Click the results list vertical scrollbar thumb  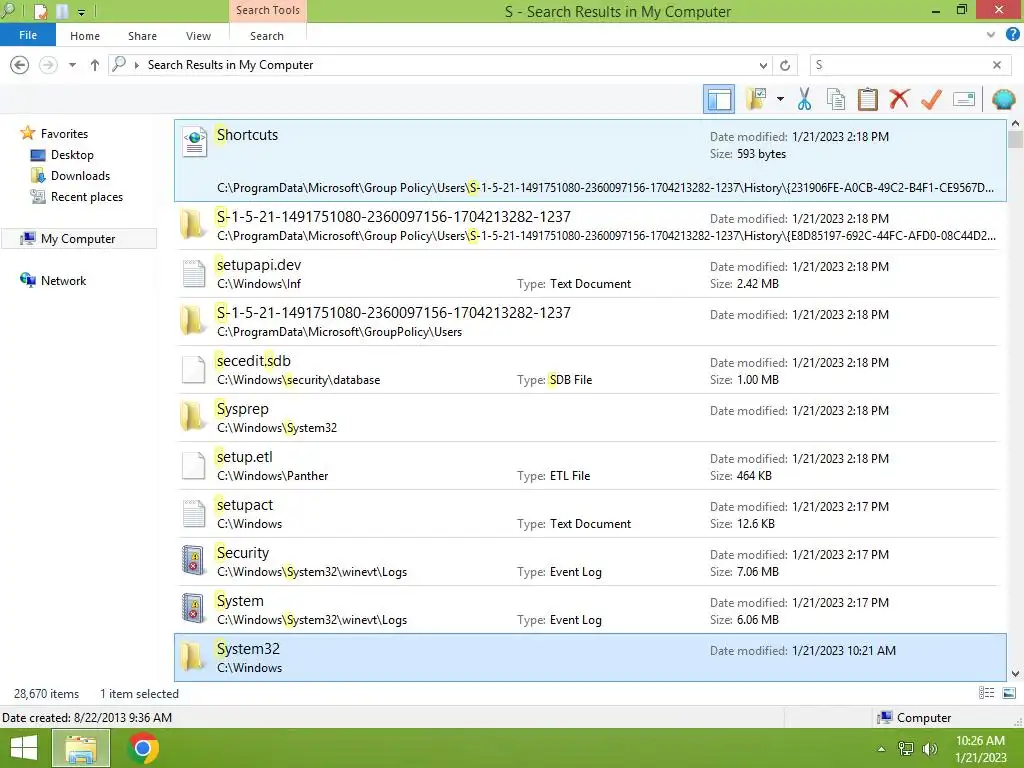pyautogui.click(x=1015, y=140)
